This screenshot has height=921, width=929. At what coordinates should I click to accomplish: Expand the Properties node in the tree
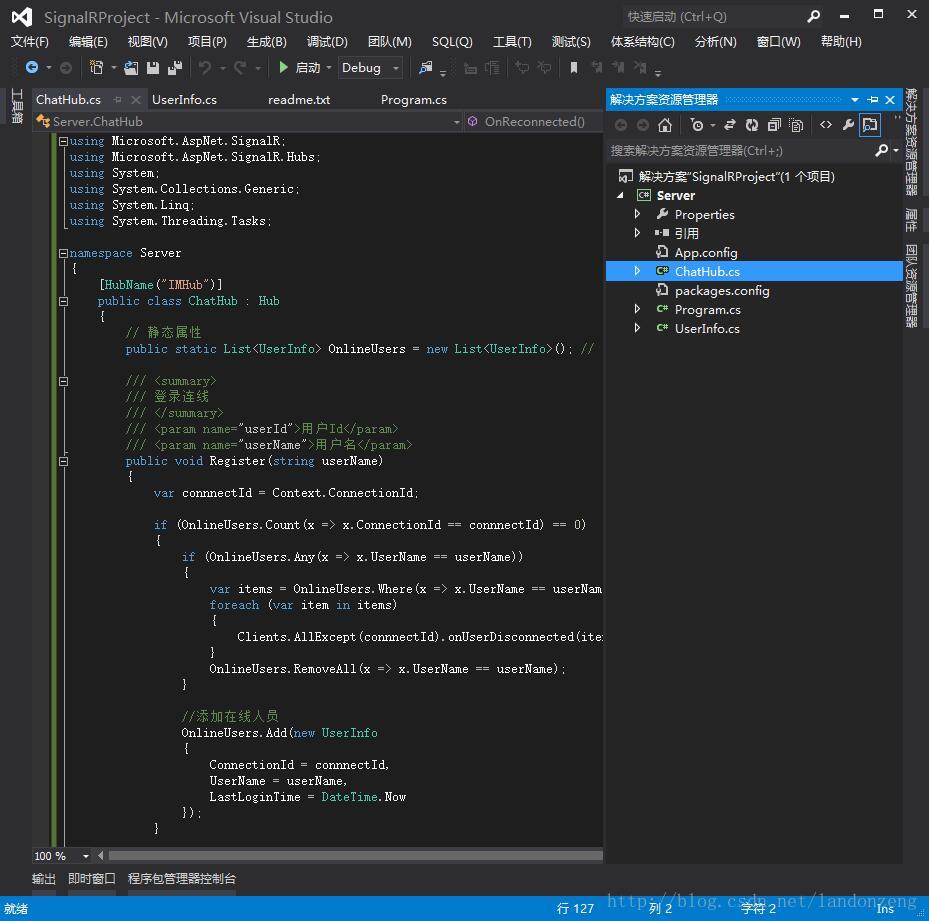pos(637,214)
